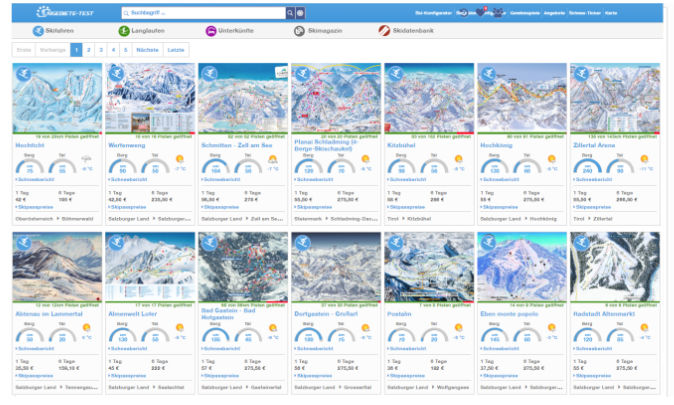
Task: Click skier badge on Hochficht map
Action: [x=24, y=74]
